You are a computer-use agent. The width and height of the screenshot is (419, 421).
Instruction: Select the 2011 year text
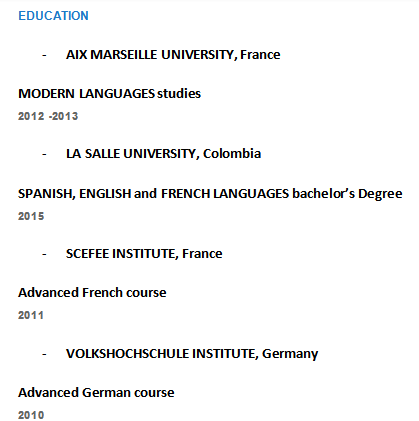click(x=31, y=315)
